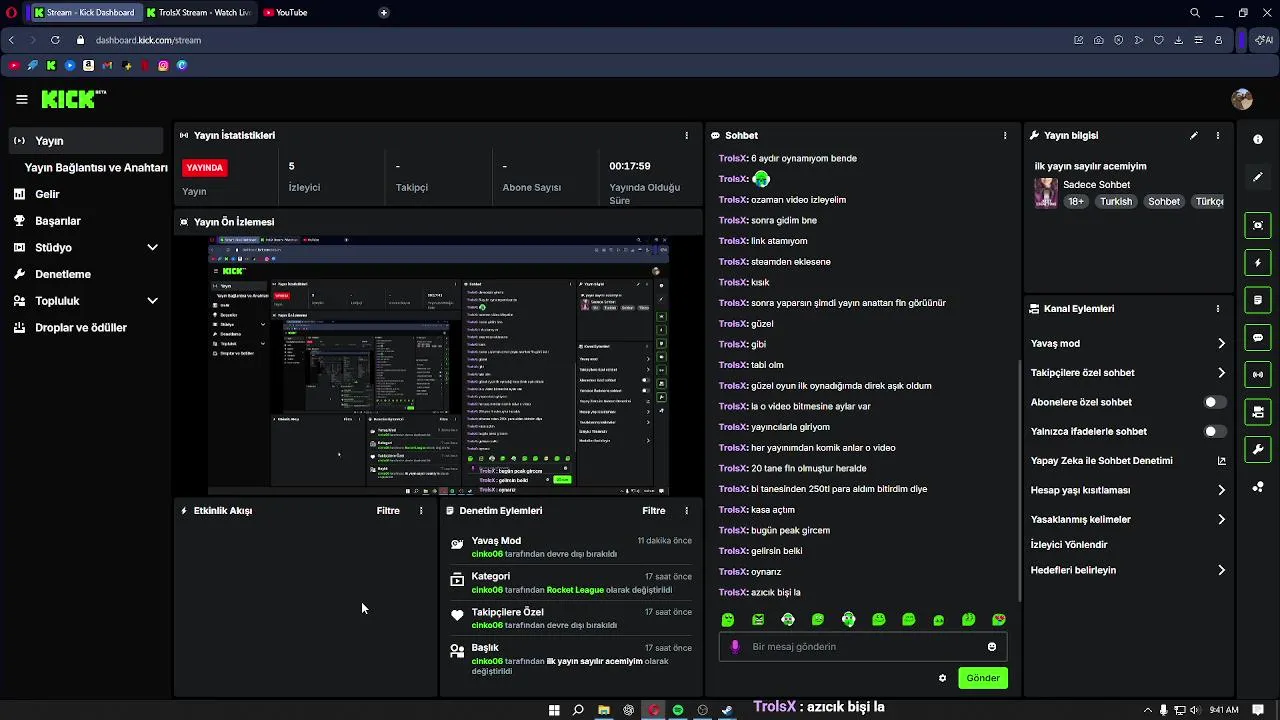This screenshot has height=720, width=1280.
Task: Click the snapshot camera icon in address bar
Action: pyautogui.click(x=1099, y=40)
